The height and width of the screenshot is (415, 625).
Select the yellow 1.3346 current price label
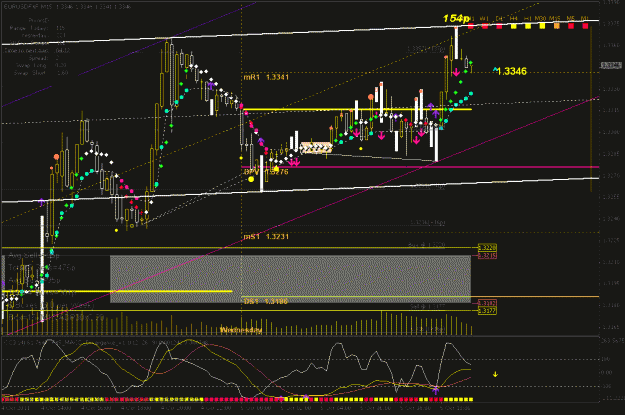(x=512, y=71)
